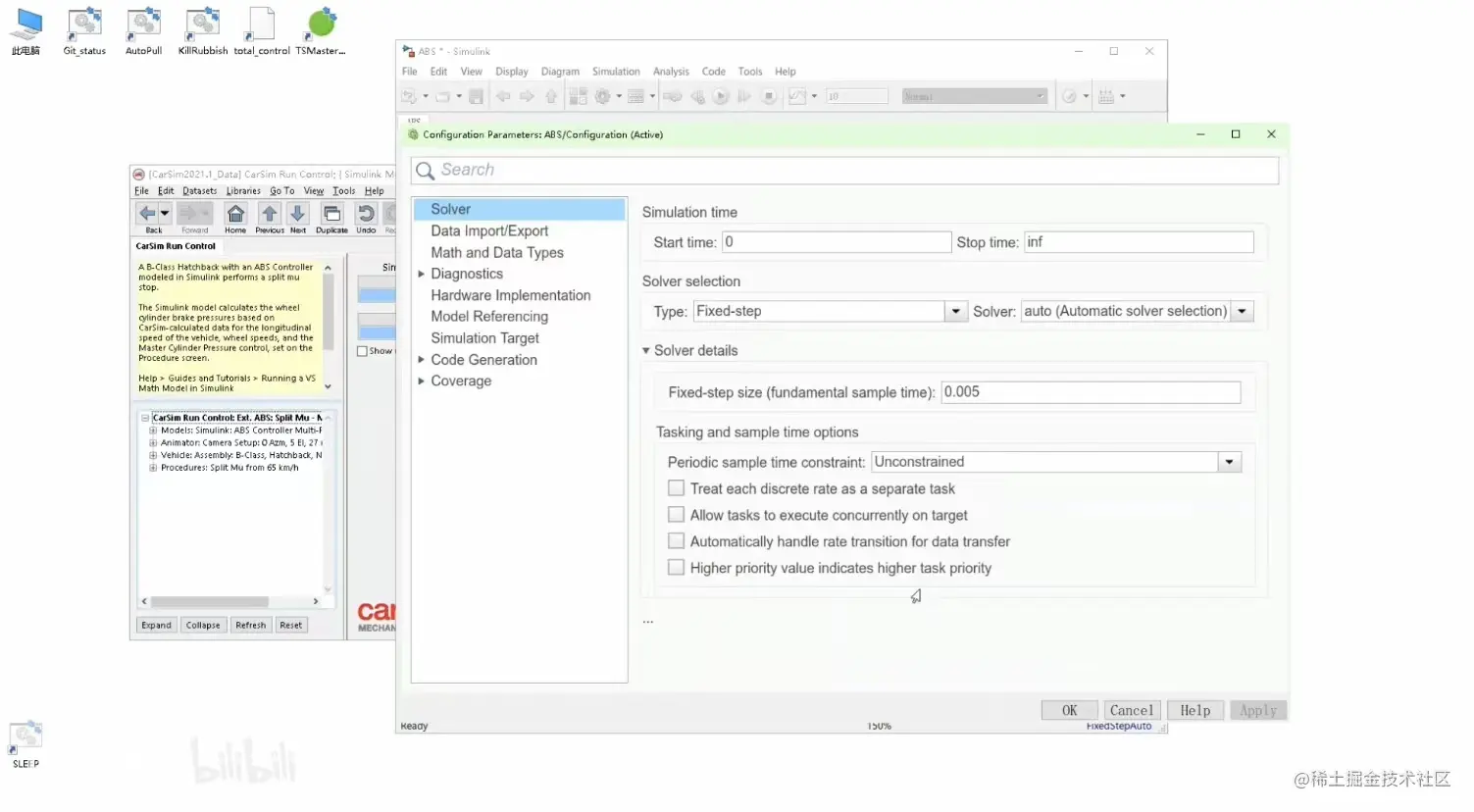Click the Model Configuration gear icon
1474x812 pixels.
(x=603, y=96)
